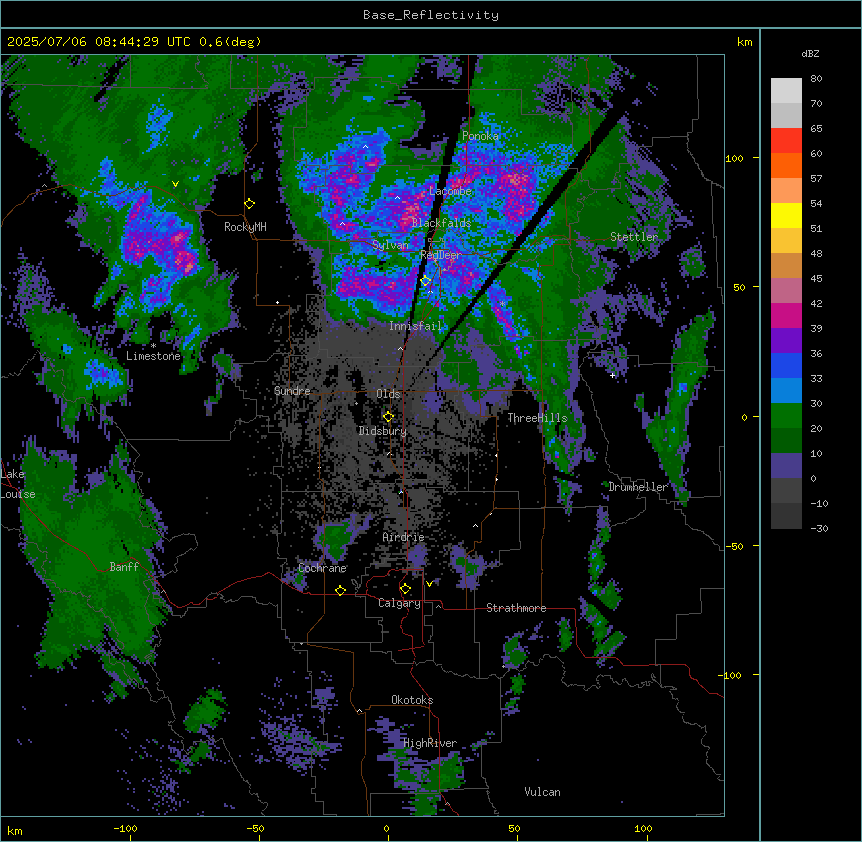Click the asterisk marker above Limestone

(153, 346)
